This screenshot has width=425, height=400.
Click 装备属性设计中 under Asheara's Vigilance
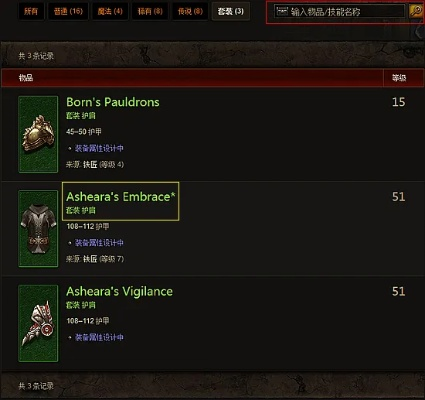pyautogui.click(x=99, y=337)
